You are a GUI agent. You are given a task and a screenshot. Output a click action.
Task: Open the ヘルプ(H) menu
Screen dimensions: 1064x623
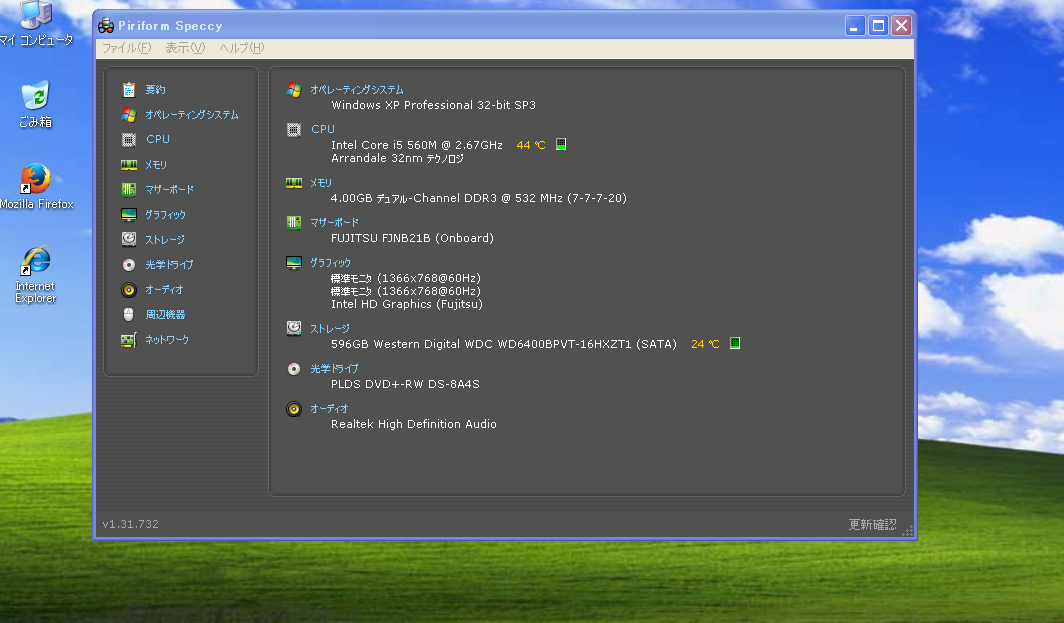coord(242,48)
